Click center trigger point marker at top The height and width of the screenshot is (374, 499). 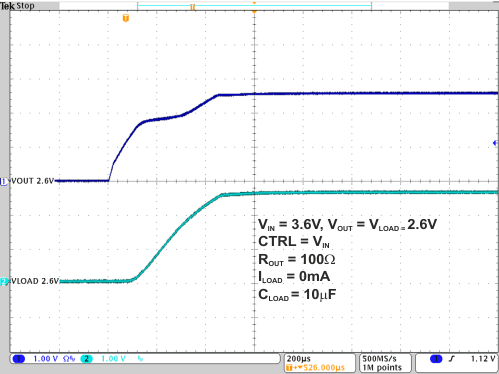[x=254, y=12]
